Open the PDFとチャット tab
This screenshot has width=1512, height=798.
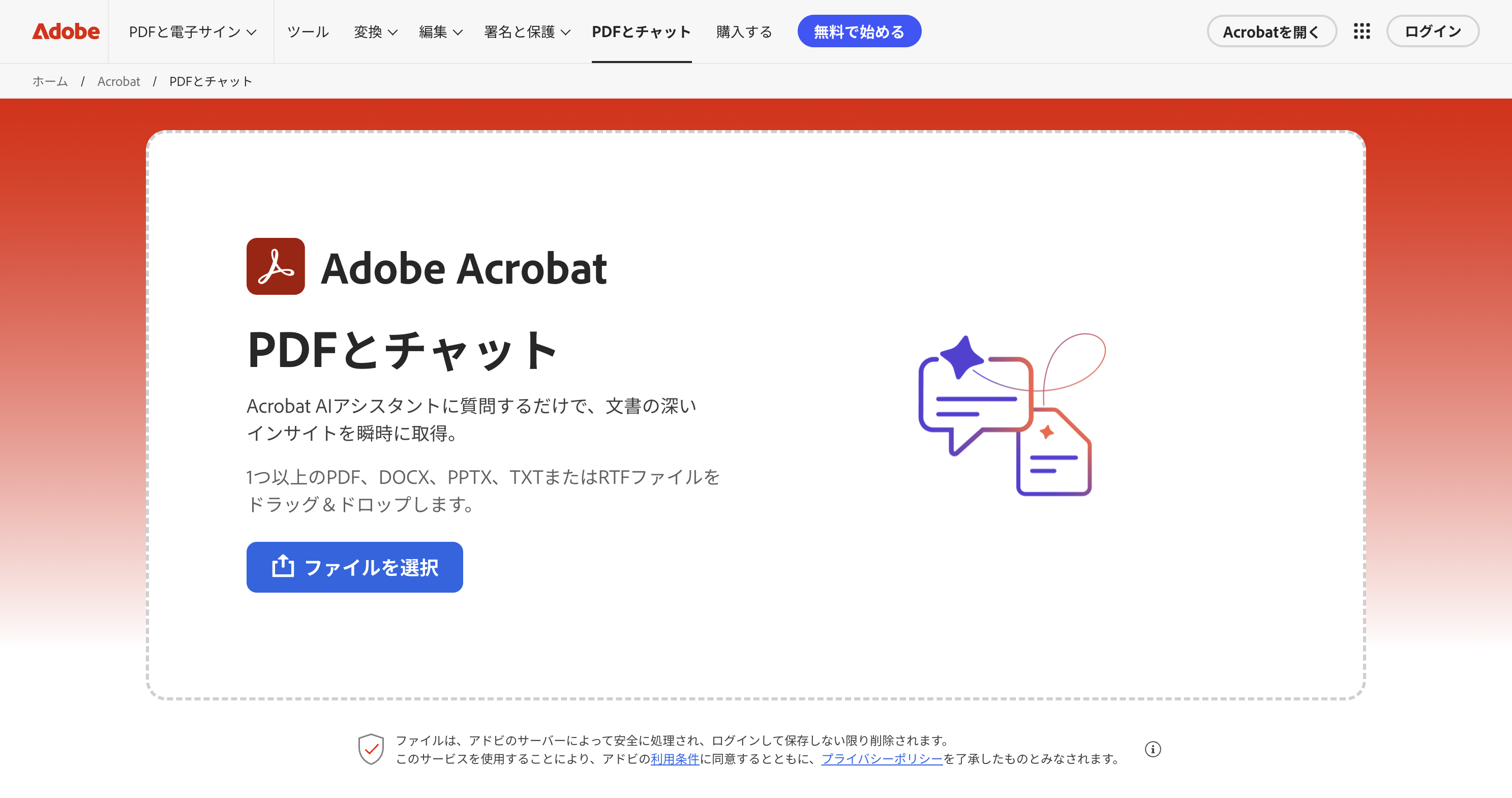coord(641,32)
